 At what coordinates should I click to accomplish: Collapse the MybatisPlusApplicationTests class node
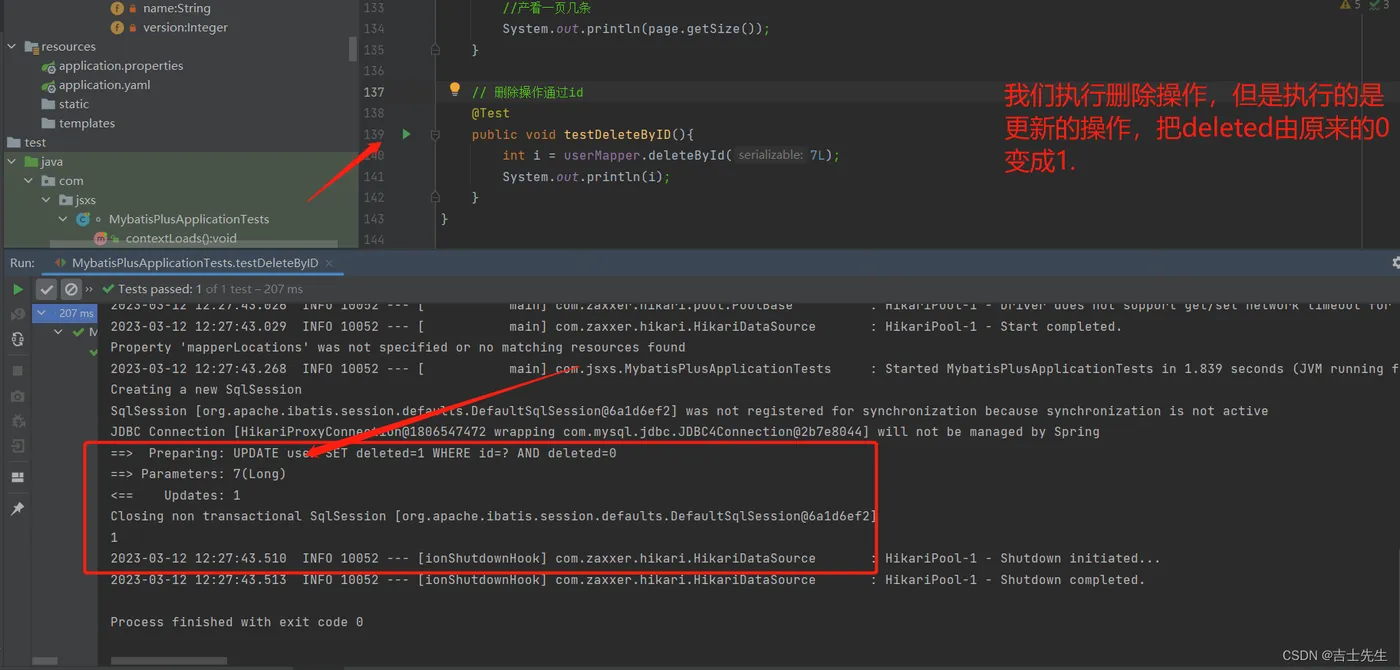tap(63, 219)
